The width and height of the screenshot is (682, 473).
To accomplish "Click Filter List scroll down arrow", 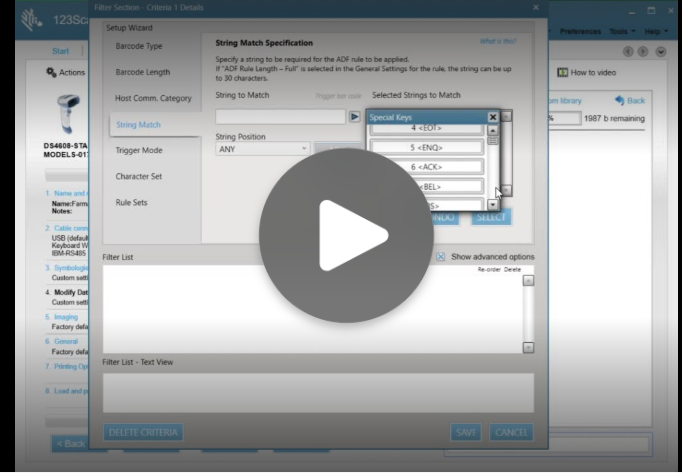I will [528, 347].
